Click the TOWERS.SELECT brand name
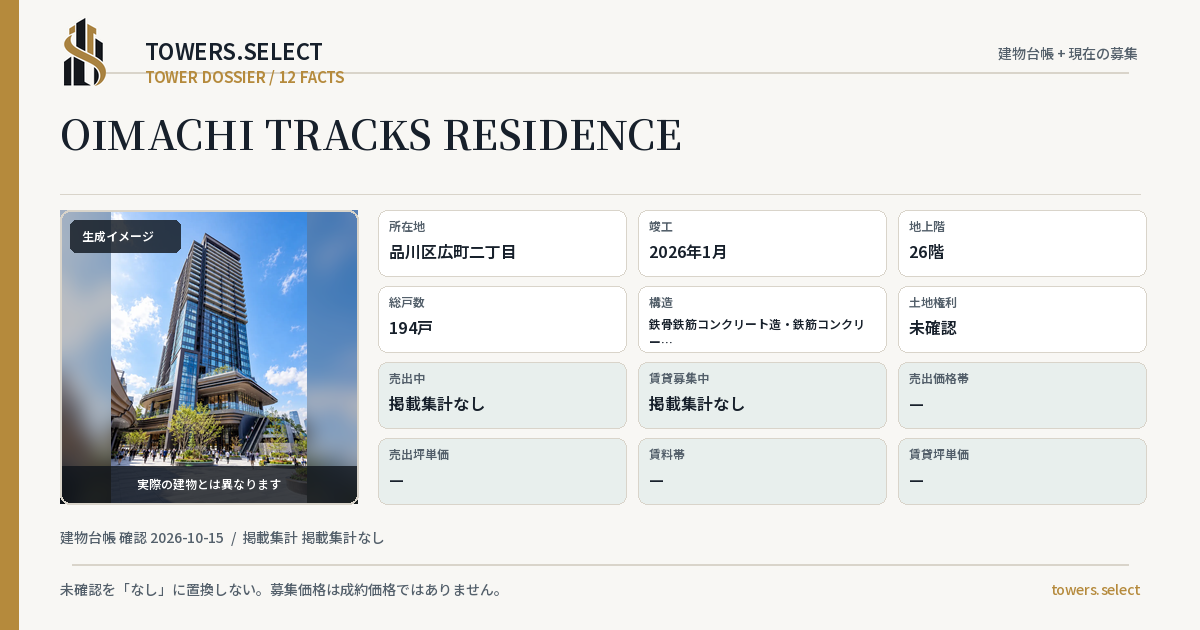The height and width of the screenshot is (630, 1200). (234, 52)
